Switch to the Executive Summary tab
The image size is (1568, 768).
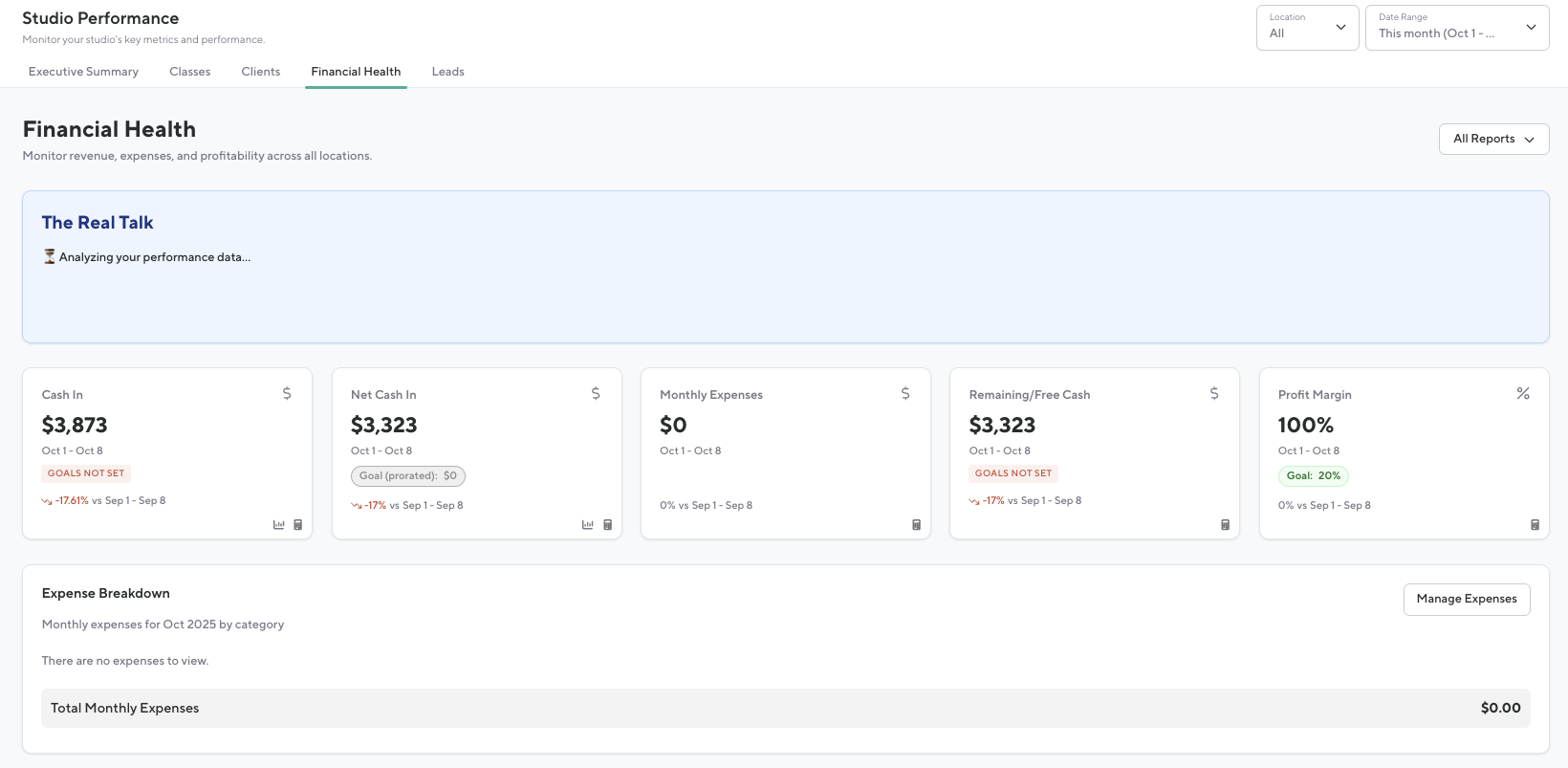83,72
